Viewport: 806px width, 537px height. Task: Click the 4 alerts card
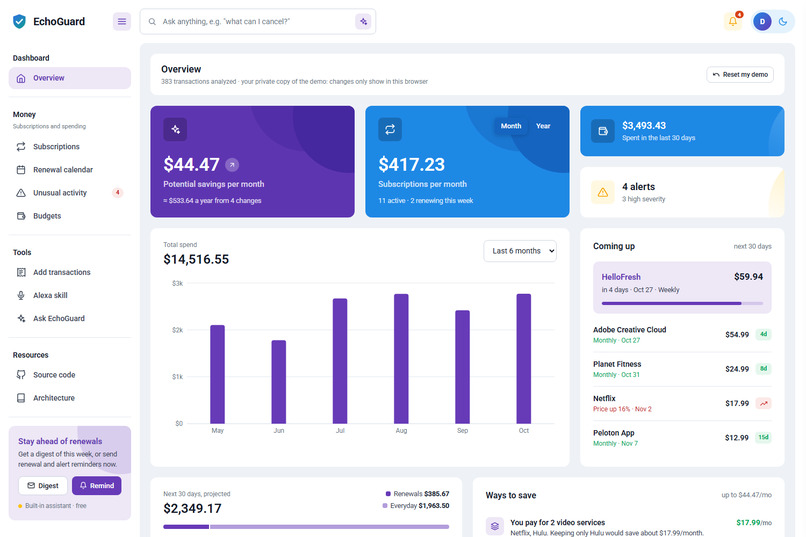pos(682,192)
